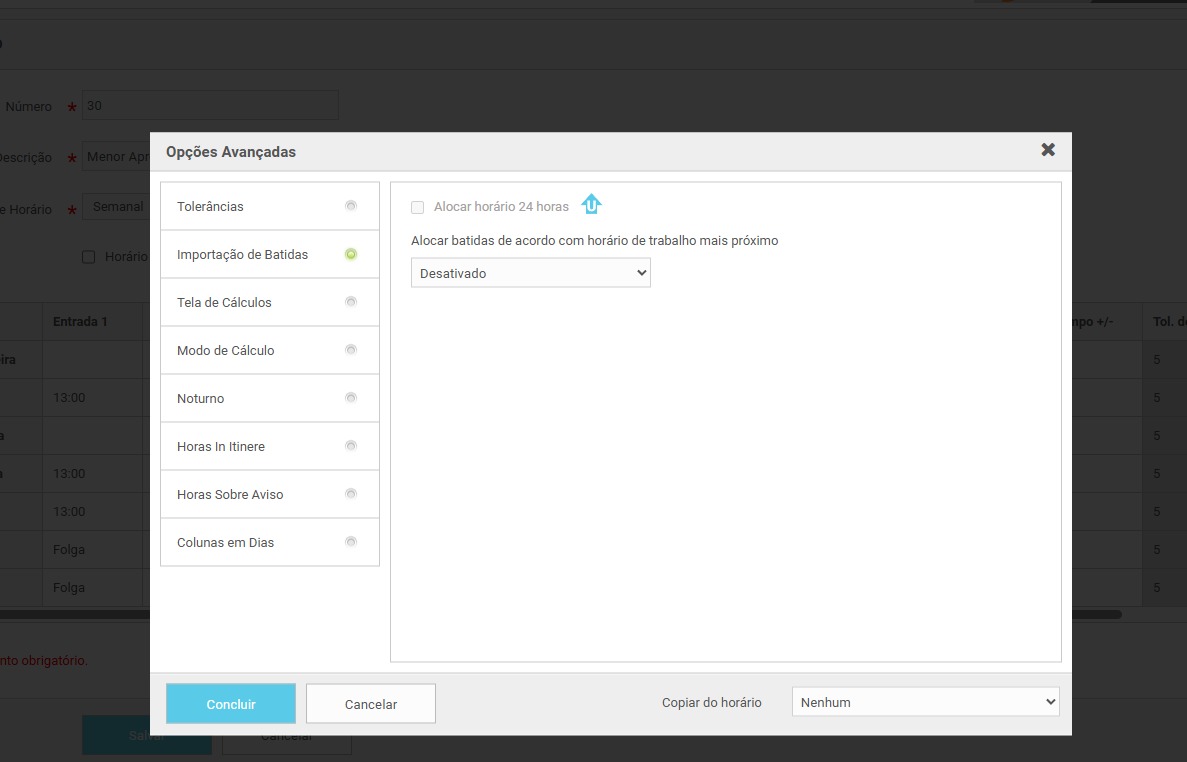Image resolution: width=1187 pixels, height=762 pixels.
Task: Click the green Importação de Batidas indicator
Action: pyautogui.click(x=350, y=254)
